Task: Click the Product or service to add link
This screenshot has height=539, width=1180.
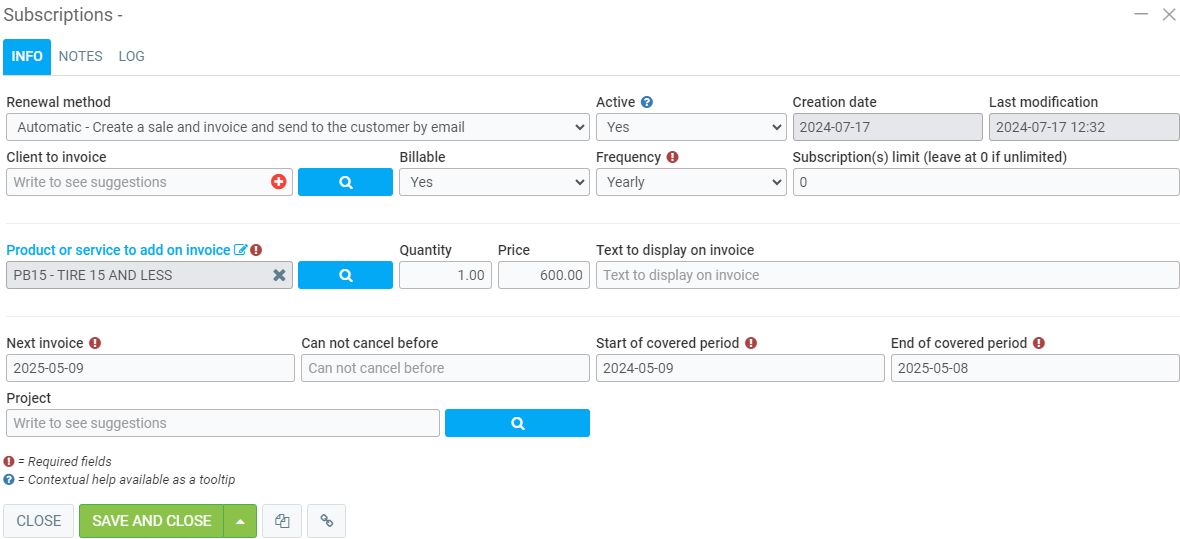Action: click(118, 250)
